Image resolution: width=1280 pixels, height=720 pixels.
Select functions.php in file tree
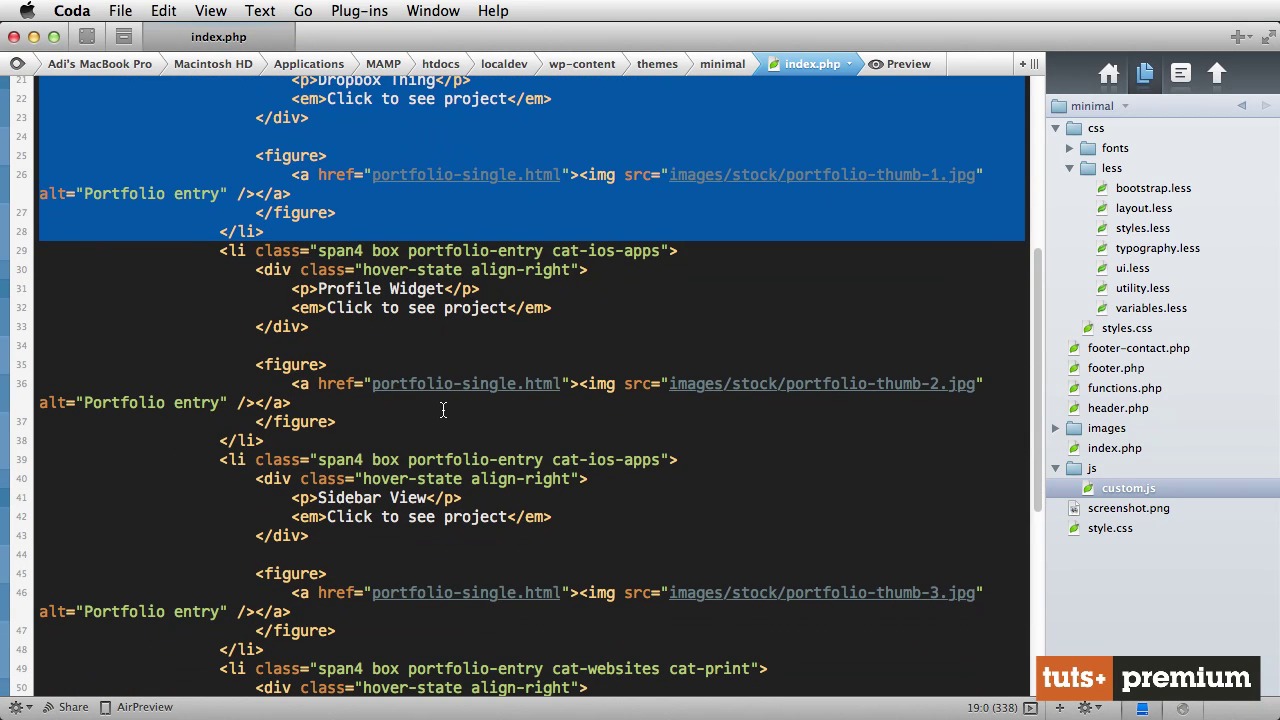(x=1125, y=388)
